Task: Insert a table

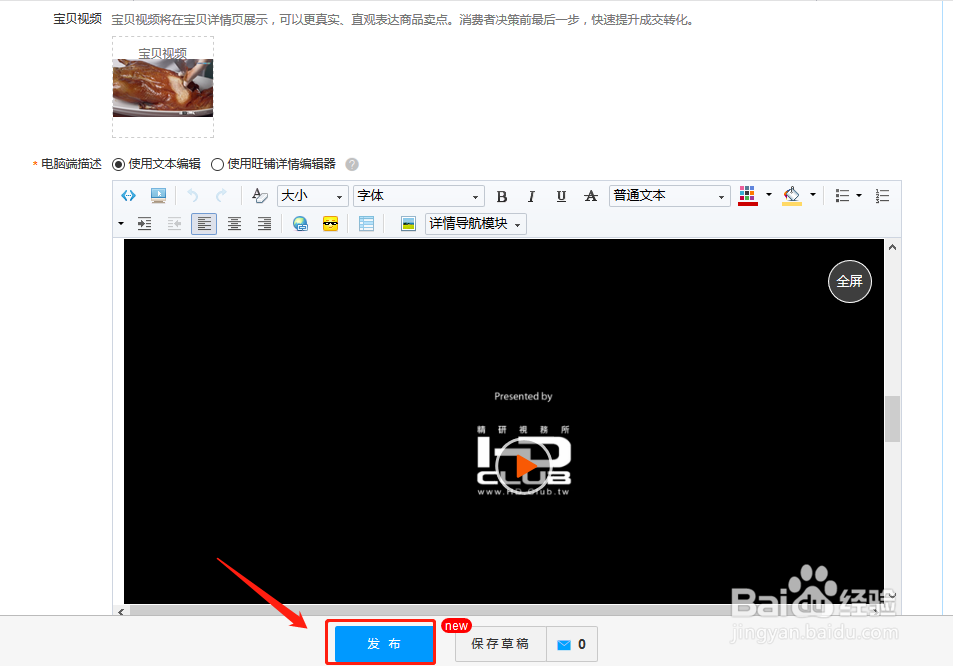Action: click(x=366, y=224)
